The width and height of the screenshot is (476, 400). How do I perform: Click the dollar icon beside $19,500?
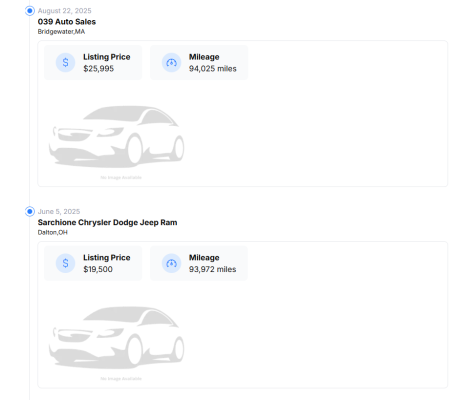point(65,263)
